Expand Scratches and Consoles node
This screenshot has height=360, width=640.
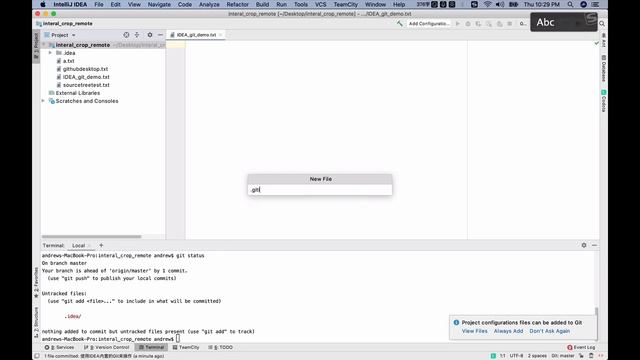click(43, 101)
